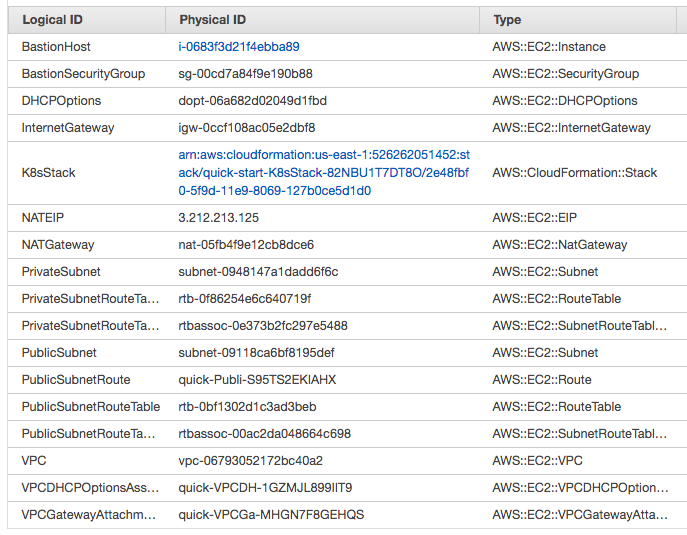
Task: Click physical ID rtb-0f86254e6c640719f
Action: [244, 299]
